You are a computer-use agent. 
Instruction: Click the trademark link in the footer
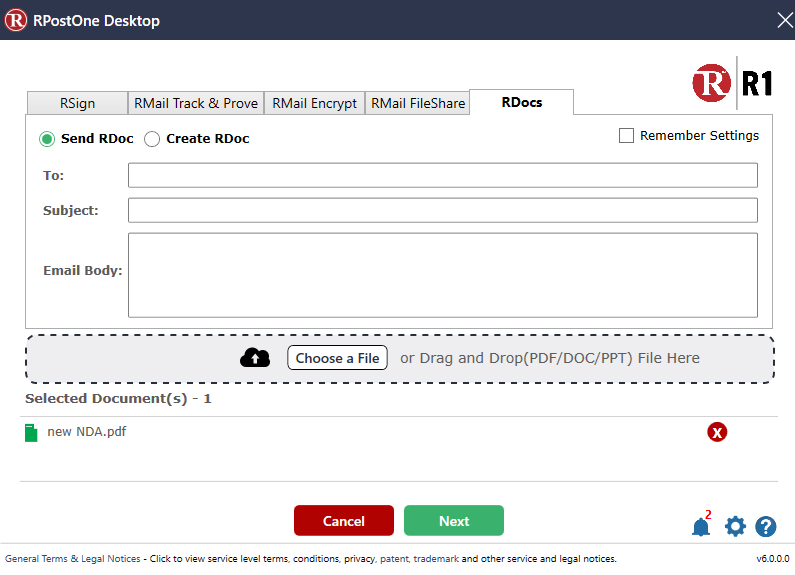click(x=436, y=559)
